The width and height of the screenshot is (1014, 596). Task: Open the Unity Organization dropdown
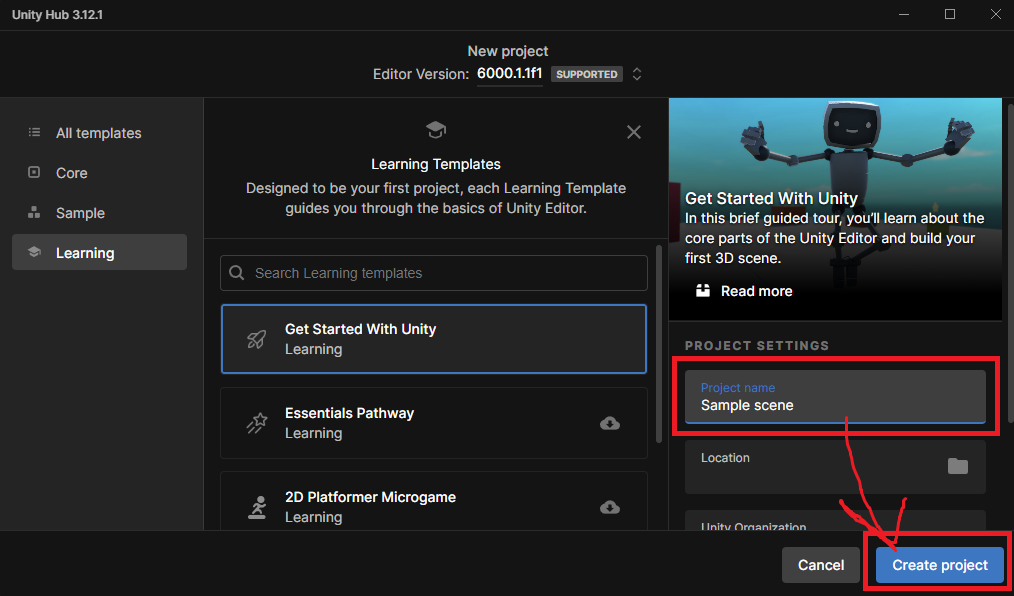[835, 521]
